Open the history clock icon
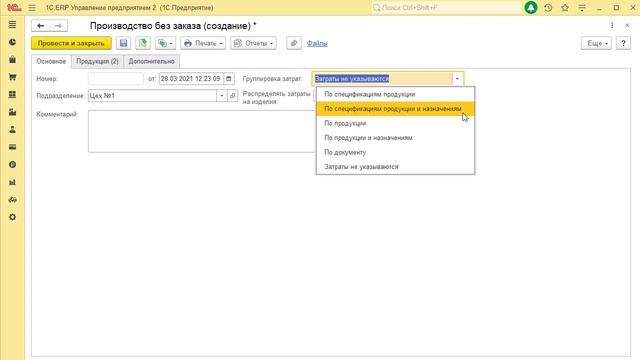 [548, 8]
